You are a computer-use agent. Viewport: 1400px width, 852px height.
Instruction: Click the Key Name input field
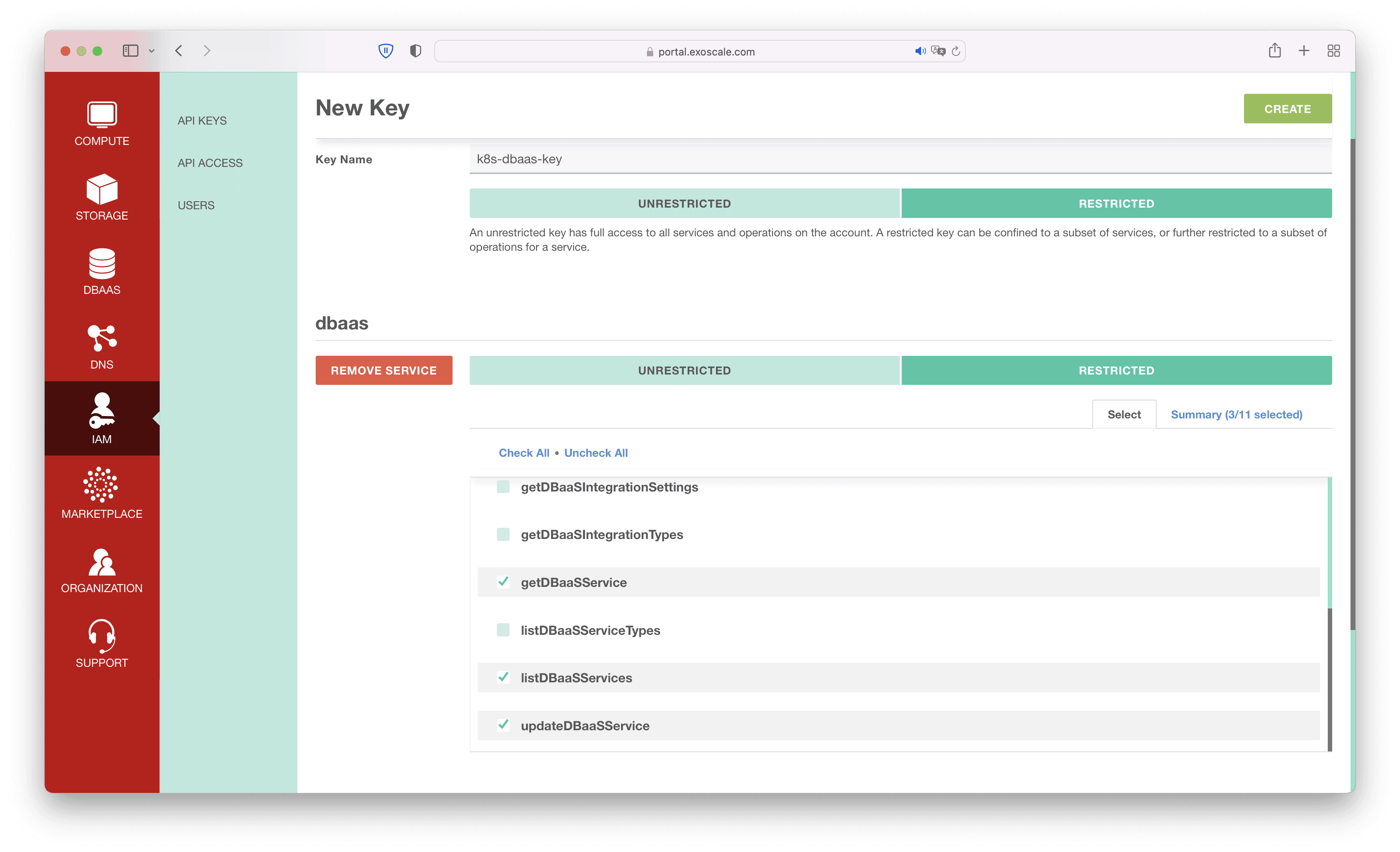(x=900, y=159)
